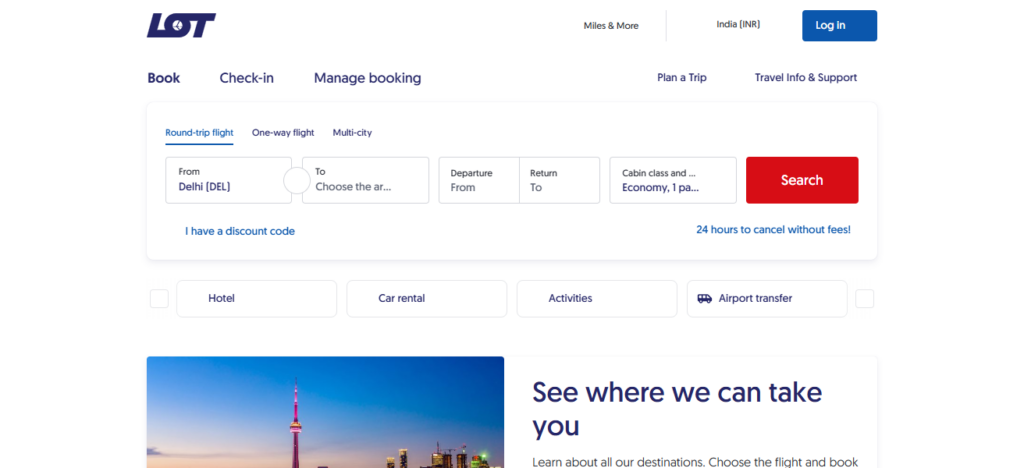This screenshot has width=1024, height=468.
Task: Click 24 hours to cancel without fees link
Action: (773, 230)
